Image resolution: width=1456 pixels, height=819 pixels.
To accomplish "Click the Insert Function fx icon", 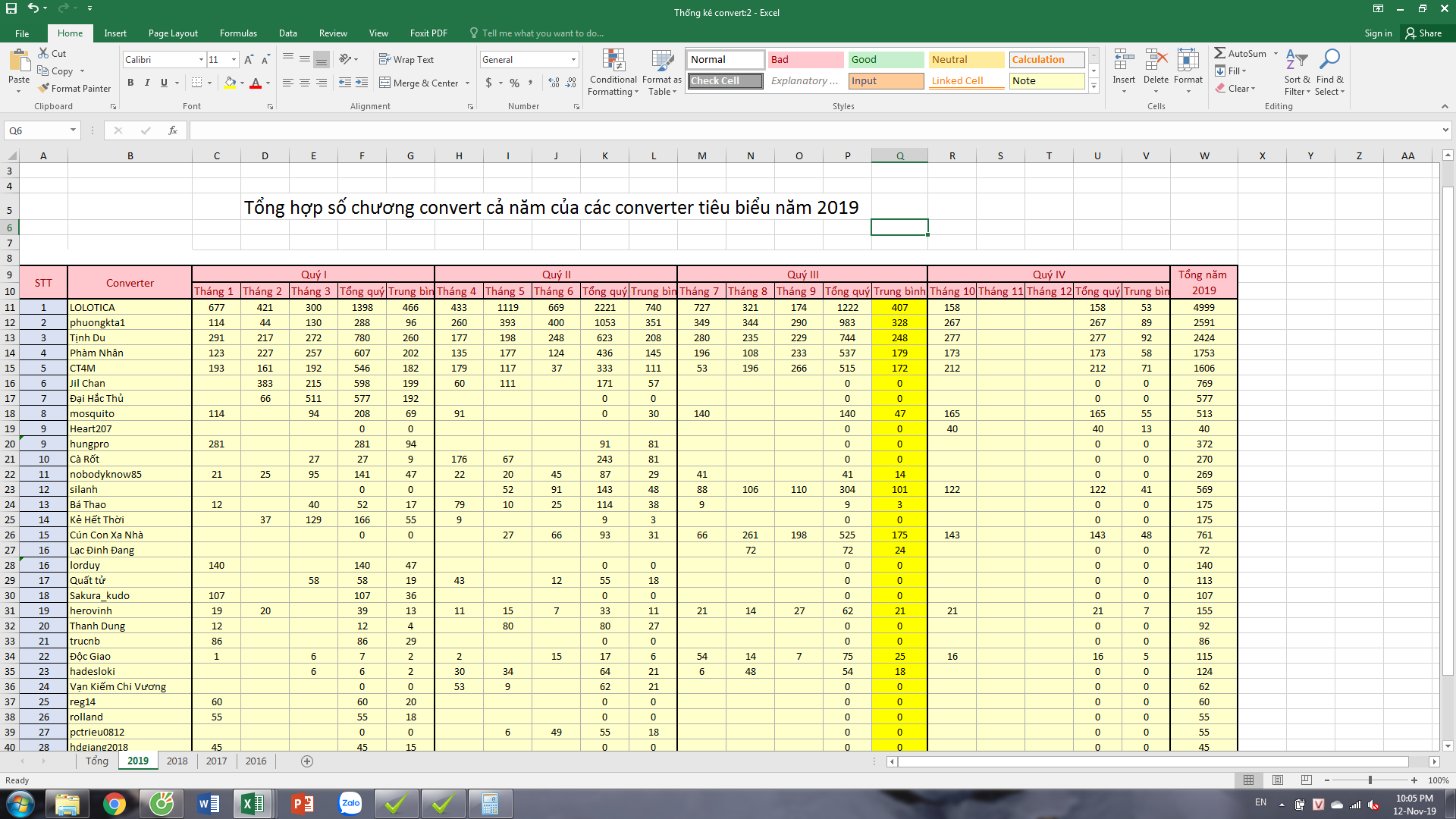I will click(173, 130).
